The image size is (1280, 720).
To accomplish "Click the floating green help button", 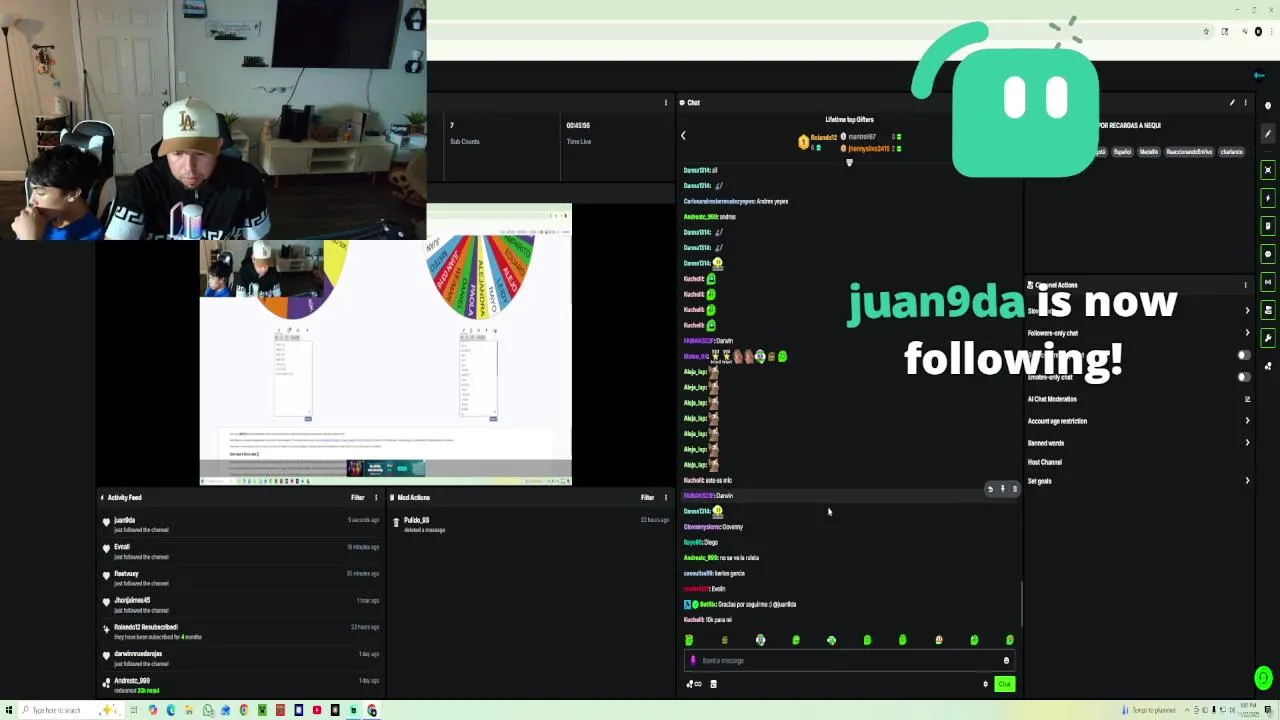I will point(1263,679).
